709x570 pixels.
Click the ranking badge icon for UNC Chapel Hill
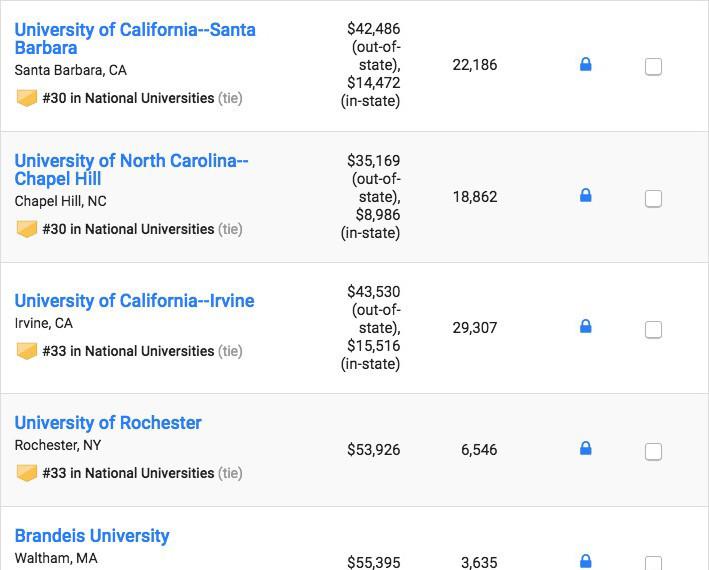tap(27, 229)
